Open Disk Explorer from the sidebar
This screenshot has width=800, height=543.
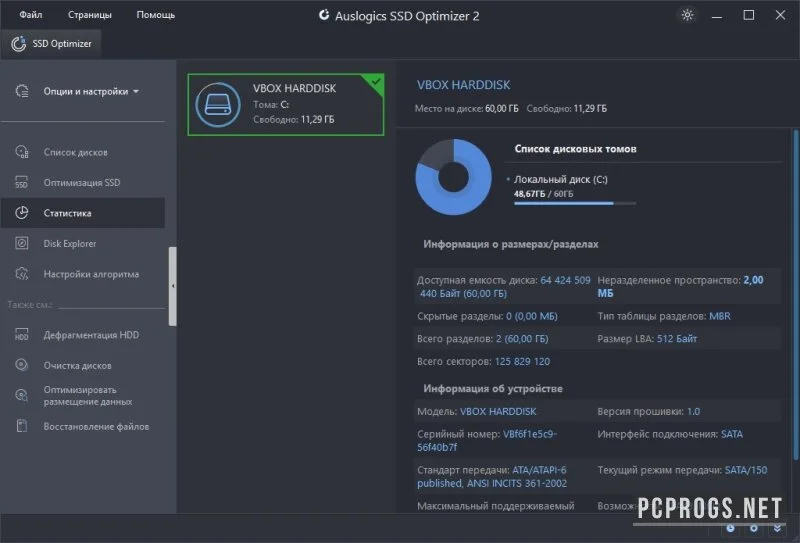[x=70, y=243]
